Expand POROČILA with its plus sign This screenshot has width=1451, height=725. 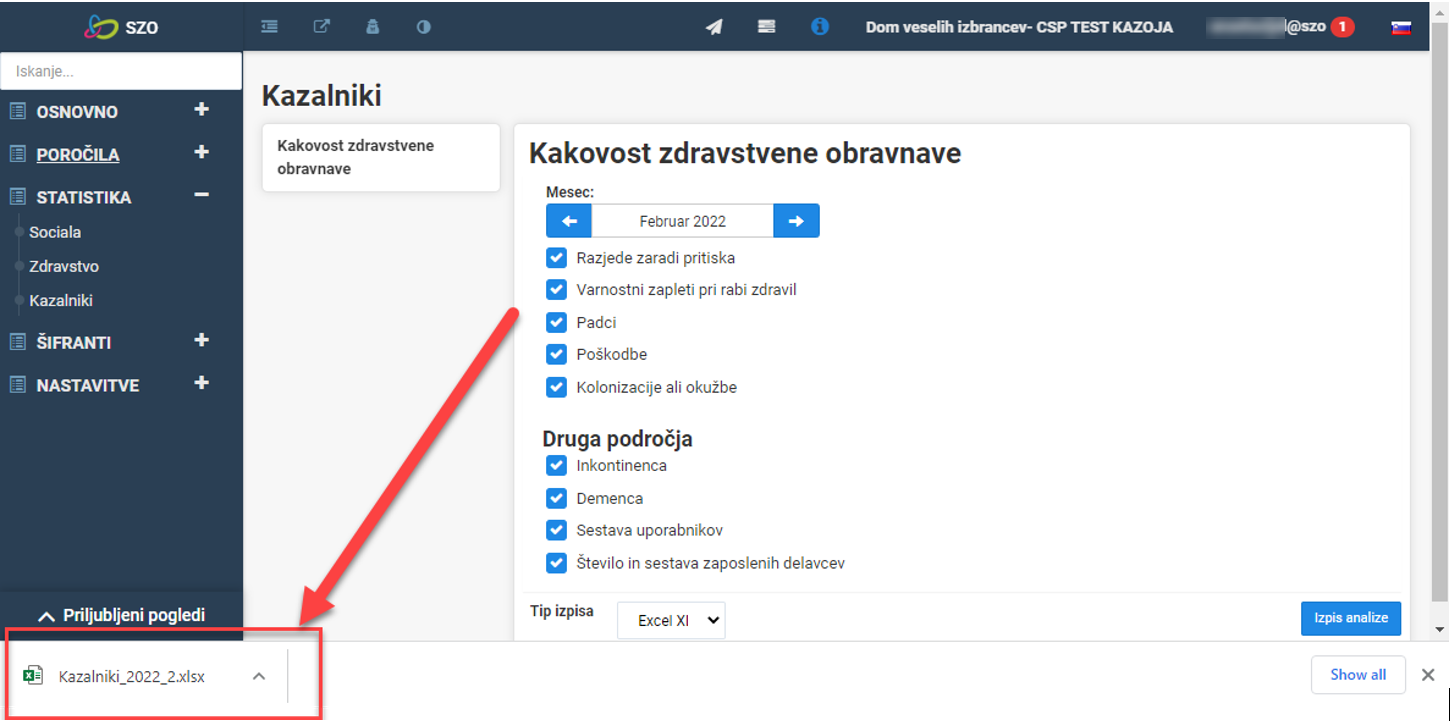pyautogui.click(x=201, y=152)
